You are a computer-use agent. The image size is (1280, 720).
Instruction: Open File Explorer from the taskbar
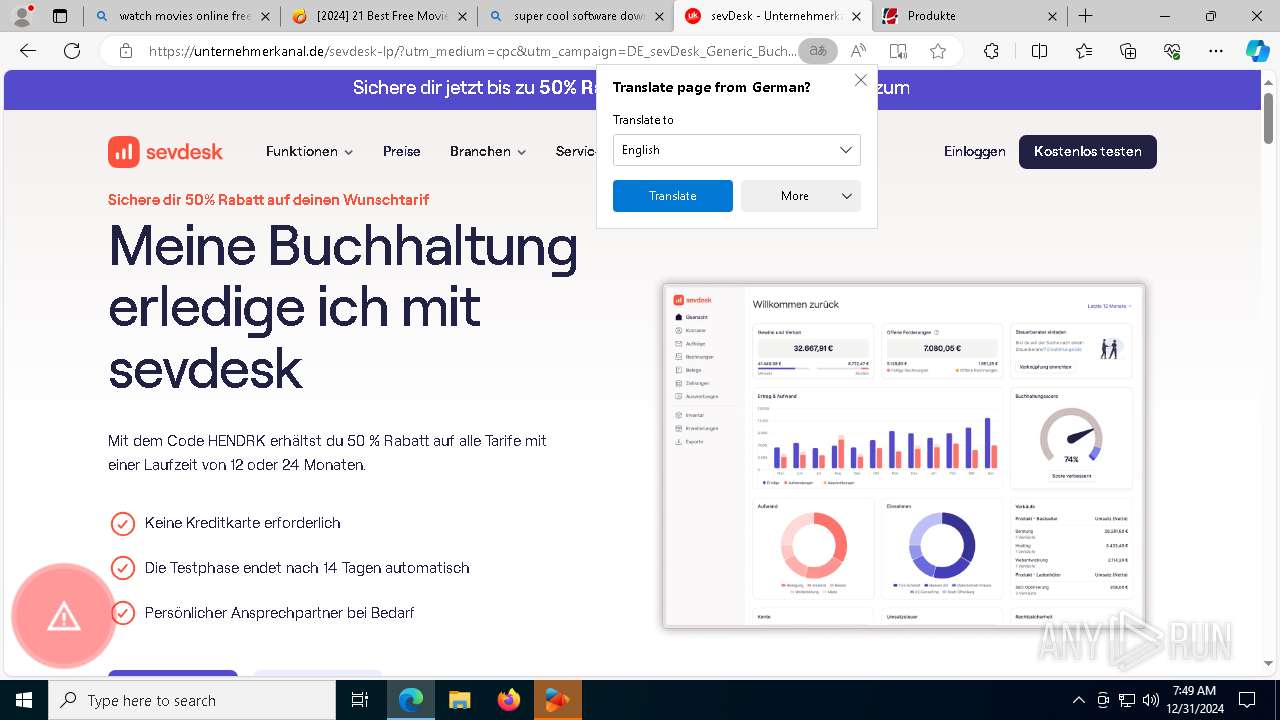tap(459, 700)
